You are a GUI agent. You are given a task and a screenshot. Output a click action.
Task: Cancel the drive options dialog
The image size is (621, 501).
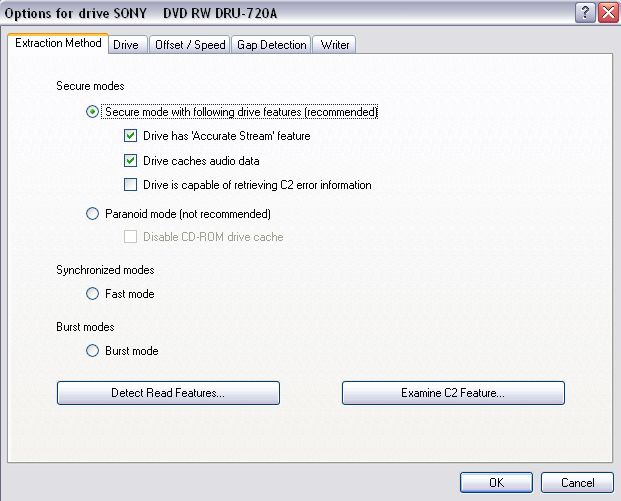coord(577,482)
